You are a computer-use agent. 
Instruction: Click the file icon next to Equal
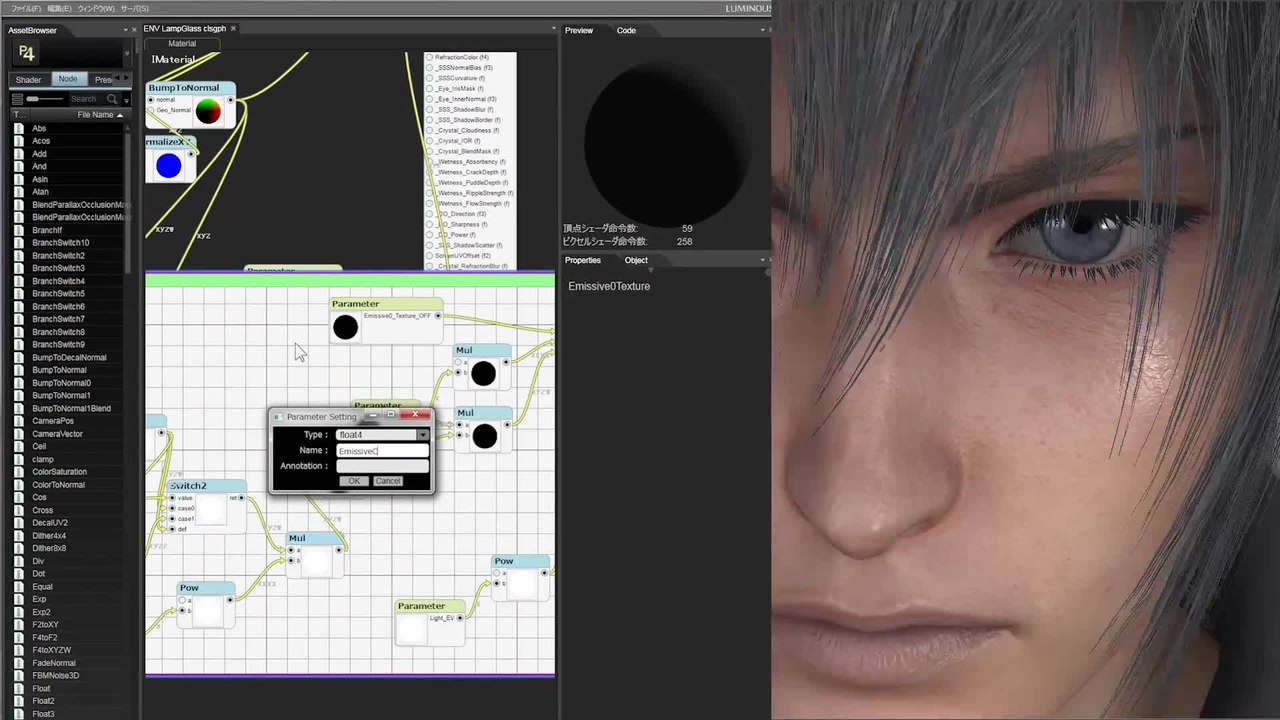pos(19,587)
